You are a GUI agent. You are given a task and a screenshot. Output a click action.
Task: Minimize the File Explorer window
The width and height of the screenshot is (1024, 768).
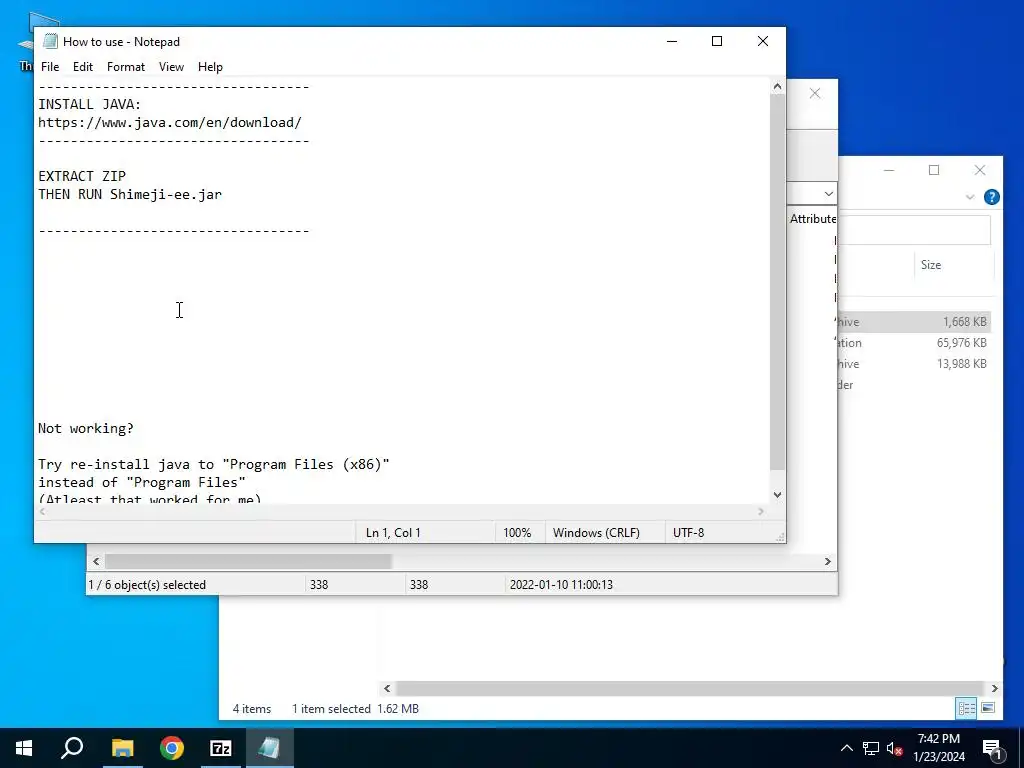[x=889, y=170]
